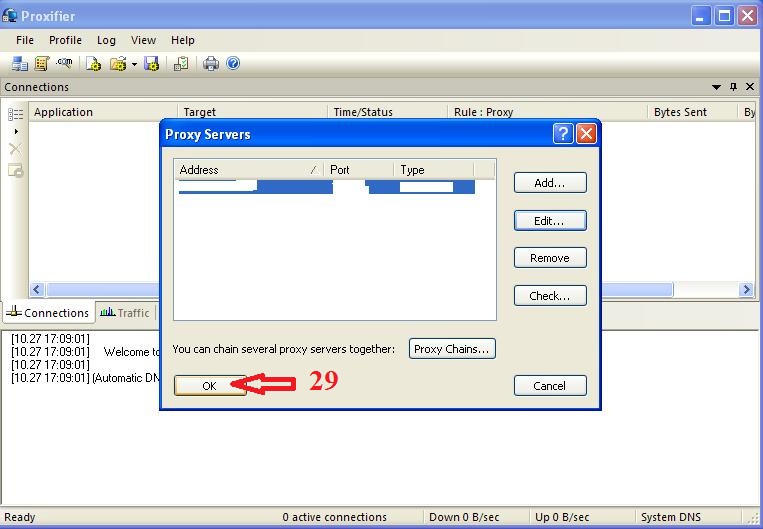Click Proxy Servers dialog help button
This screenshot has width=763, height=529.
pyautogui.click(x=563, y=133)
